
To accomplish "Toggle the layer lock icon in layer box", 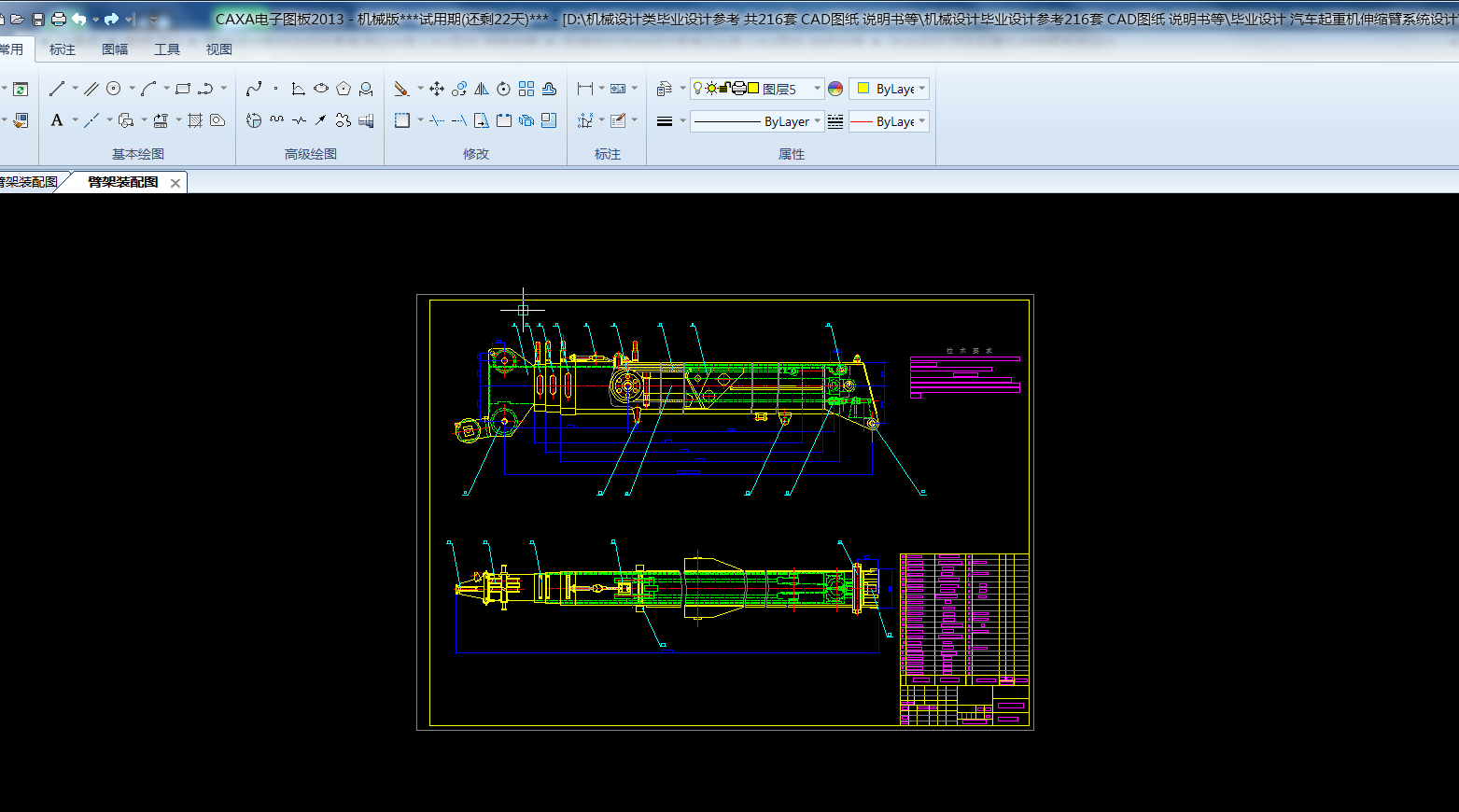I will coord(724,89).
